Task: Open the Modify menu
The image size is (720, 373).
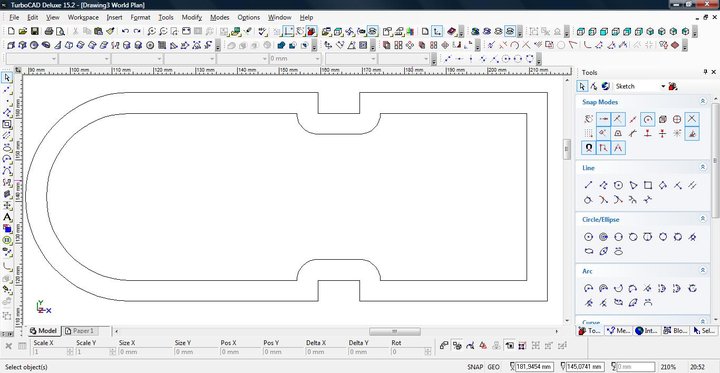Action: point(191,17)
